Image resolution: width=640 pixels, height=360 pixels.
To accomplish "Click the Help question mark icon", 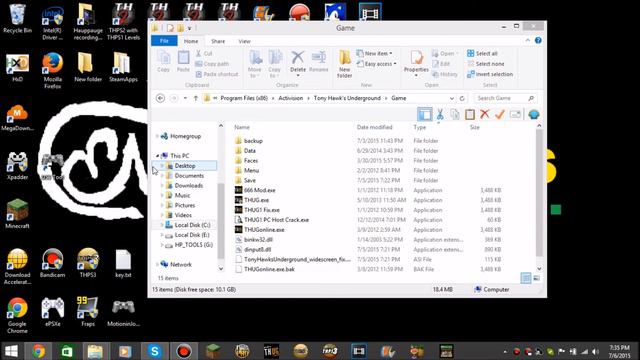I will pos(538,40).
